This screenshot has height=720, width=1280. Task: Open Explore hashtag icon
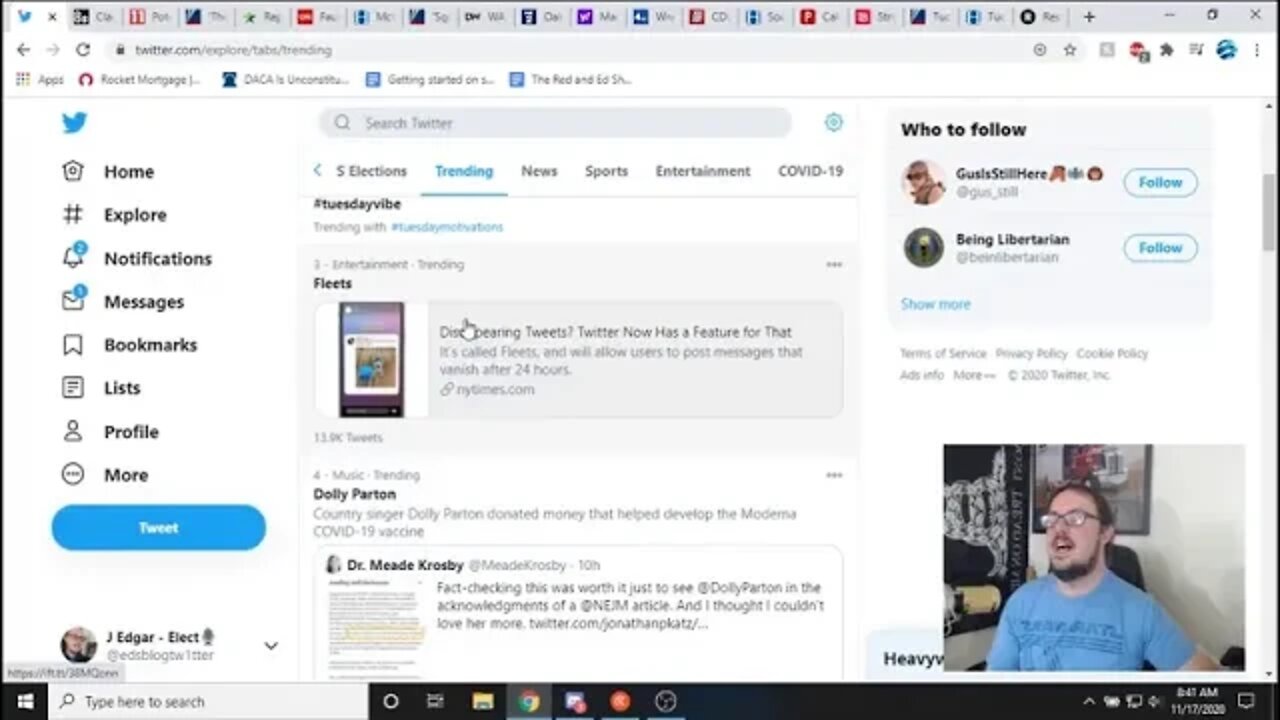[73, 214]
